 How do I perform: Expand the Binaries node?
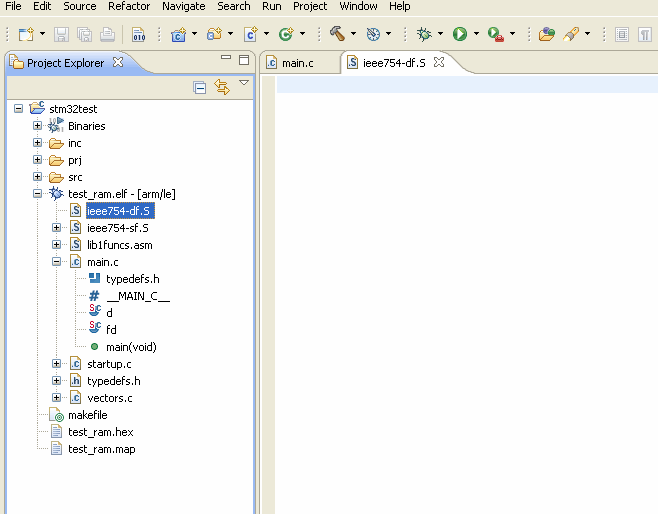pos(37,125)
